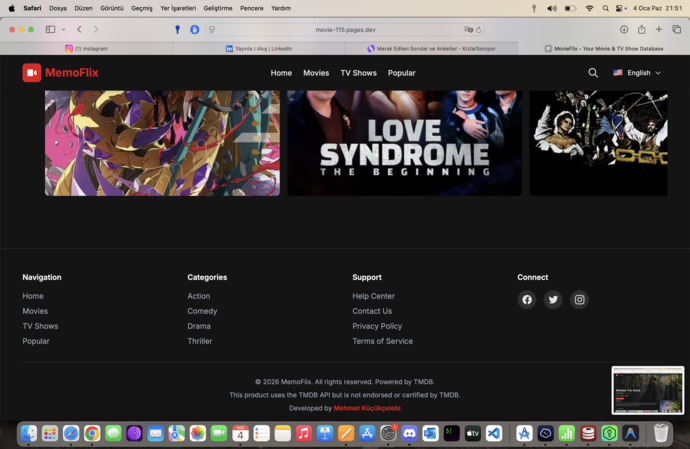Open Finder from the Dock
The width and height of the screenshot is (690, 449).
pos(29,434)
